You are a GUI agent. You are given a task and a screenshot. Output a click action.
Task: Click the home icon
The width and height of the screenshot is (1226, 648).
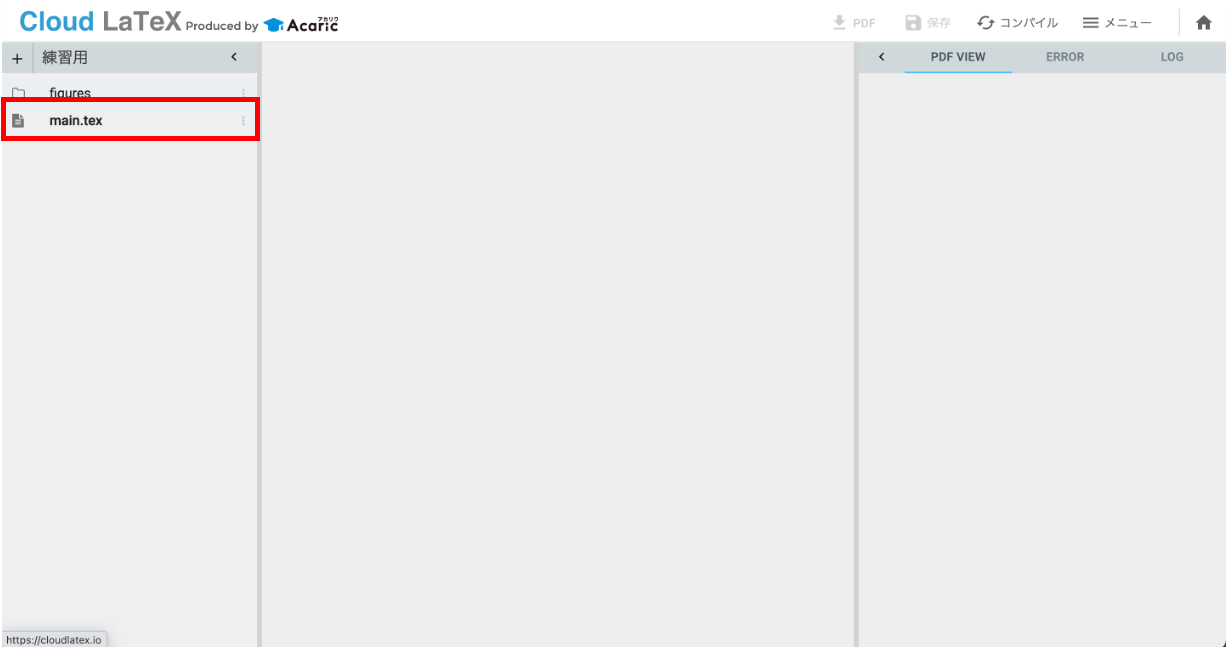[x=1204, y=21]
